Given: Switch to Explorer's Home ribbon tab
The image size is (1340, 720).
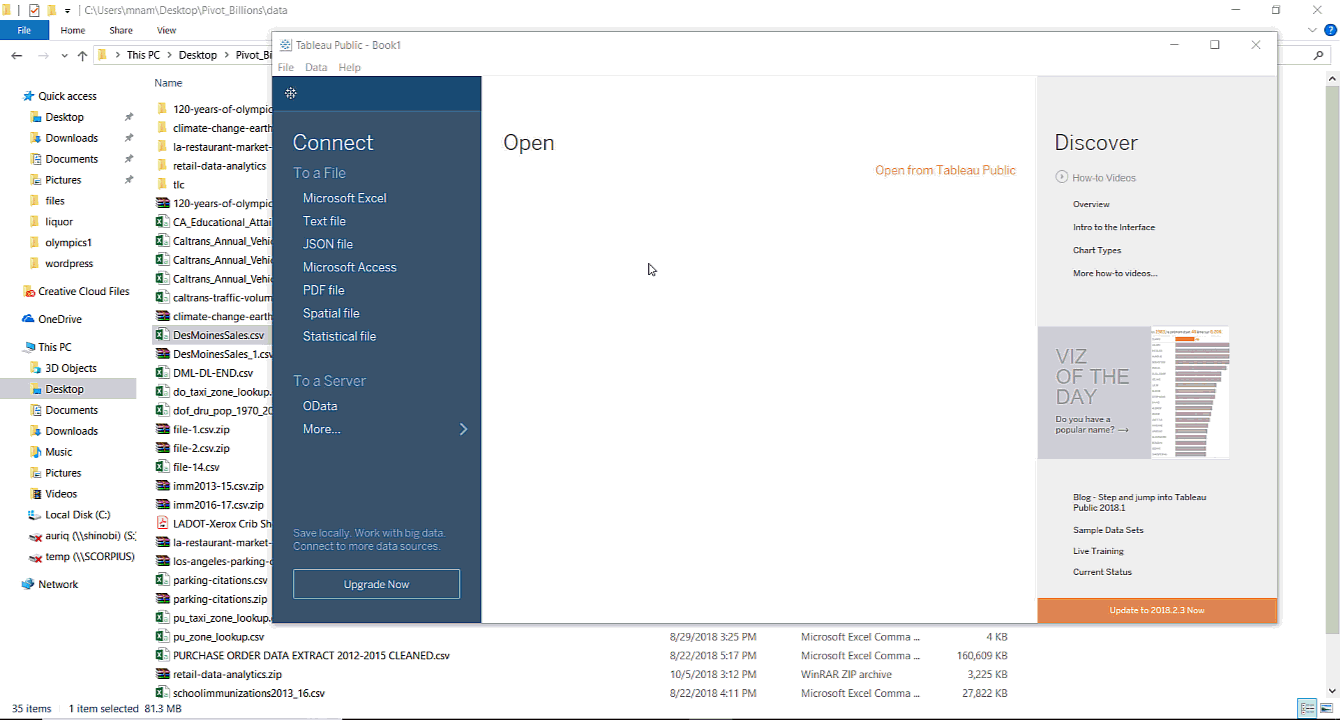Looking at the screenshot, I should (x=73, y=30).
